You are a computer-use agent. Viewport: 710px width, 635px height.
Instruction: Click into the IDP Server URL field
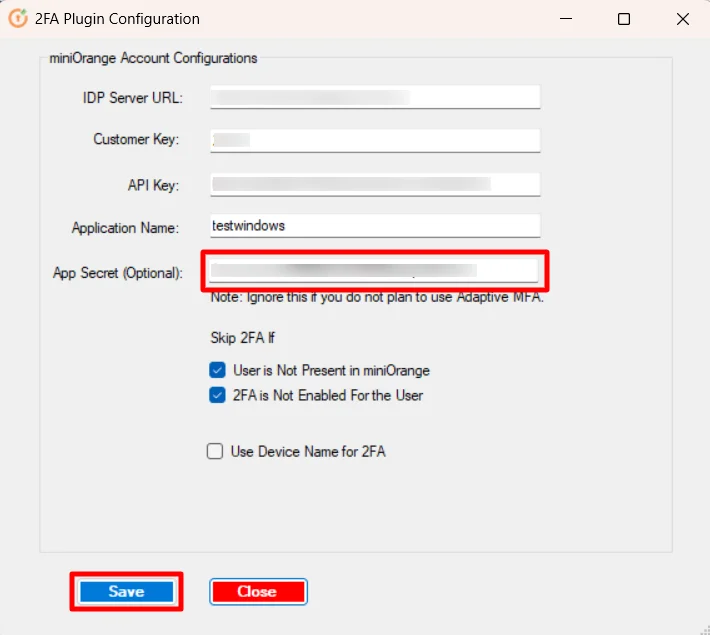point(375,97)
